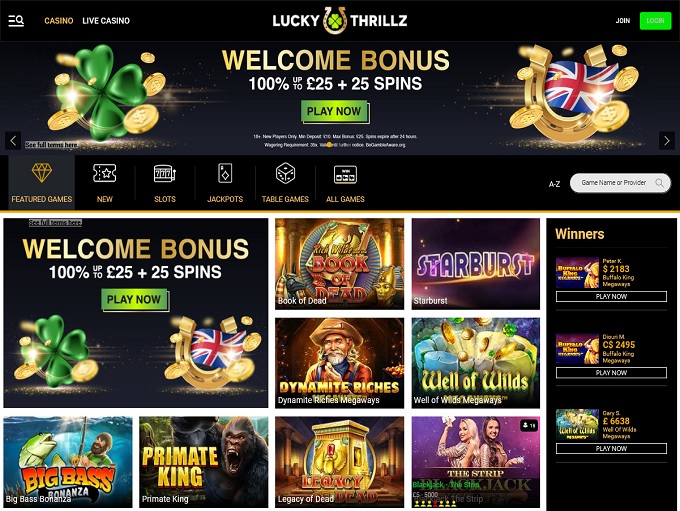The width and height of the screenshot is (680, 511).
Task: Select the Casino tab in header
Action: 59,20
